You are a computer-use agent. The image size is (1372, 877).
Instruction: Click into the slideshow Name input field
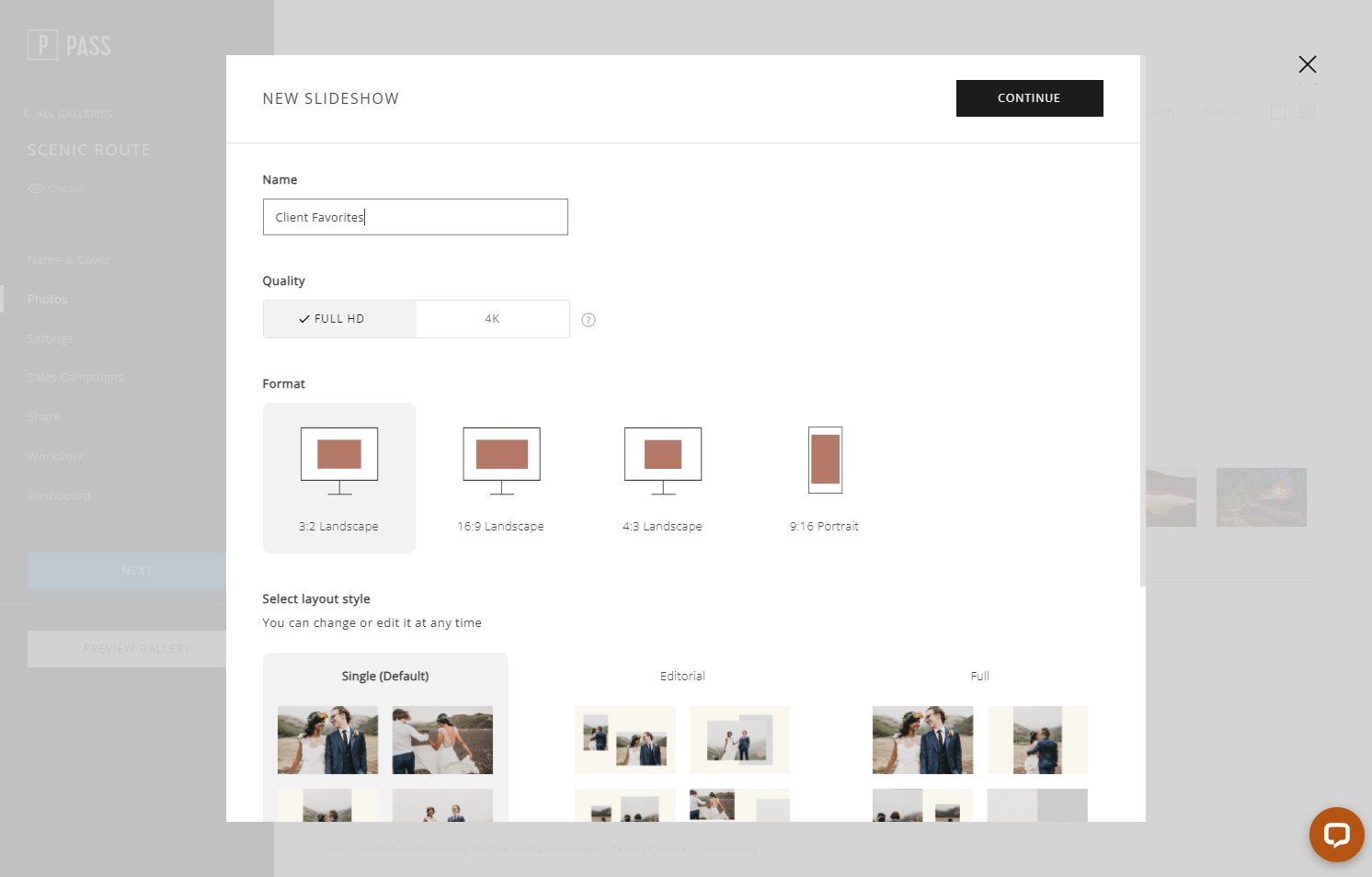tap(416, 217)
